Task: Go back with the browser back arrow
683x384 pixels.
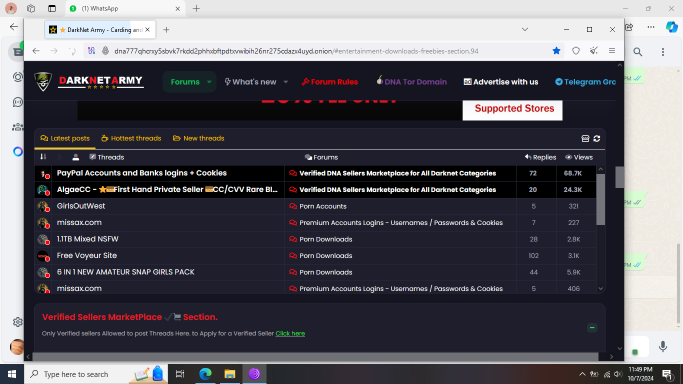Action: click(x=36, y=51)
